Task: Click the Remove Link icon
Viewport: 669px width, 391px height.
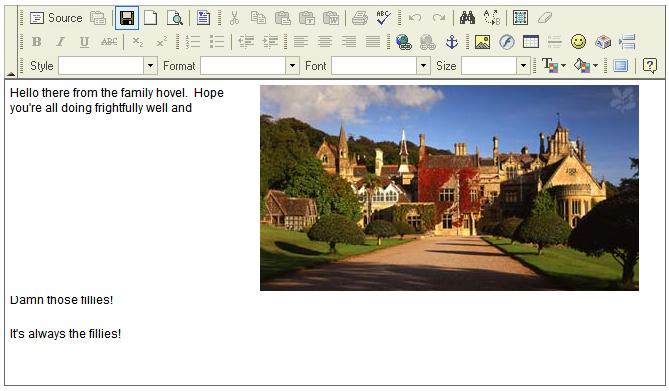Action: tap(428, 42)
